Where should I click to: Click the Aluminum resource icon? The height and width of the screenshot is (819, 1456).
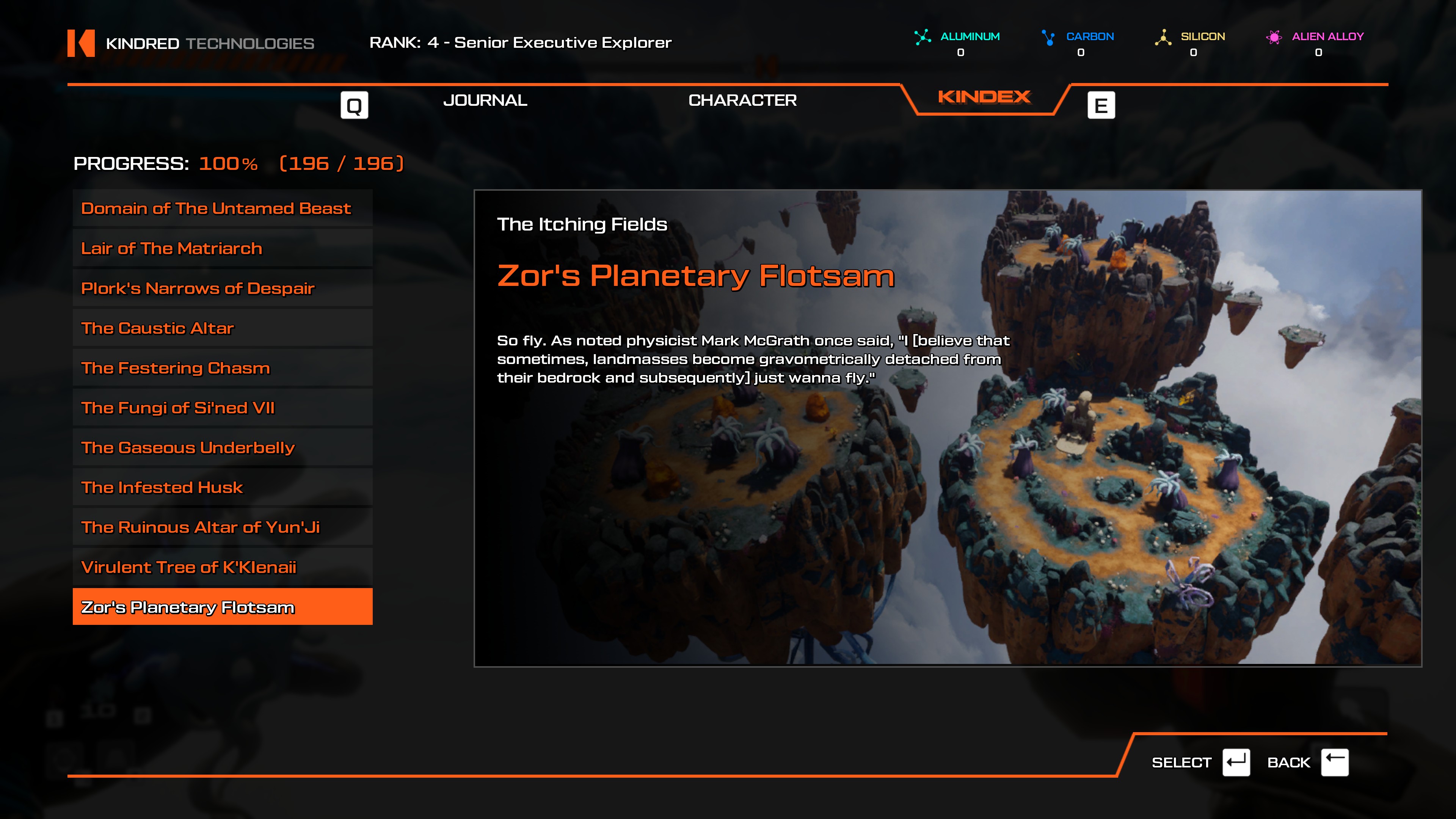(x=923, y=37)
